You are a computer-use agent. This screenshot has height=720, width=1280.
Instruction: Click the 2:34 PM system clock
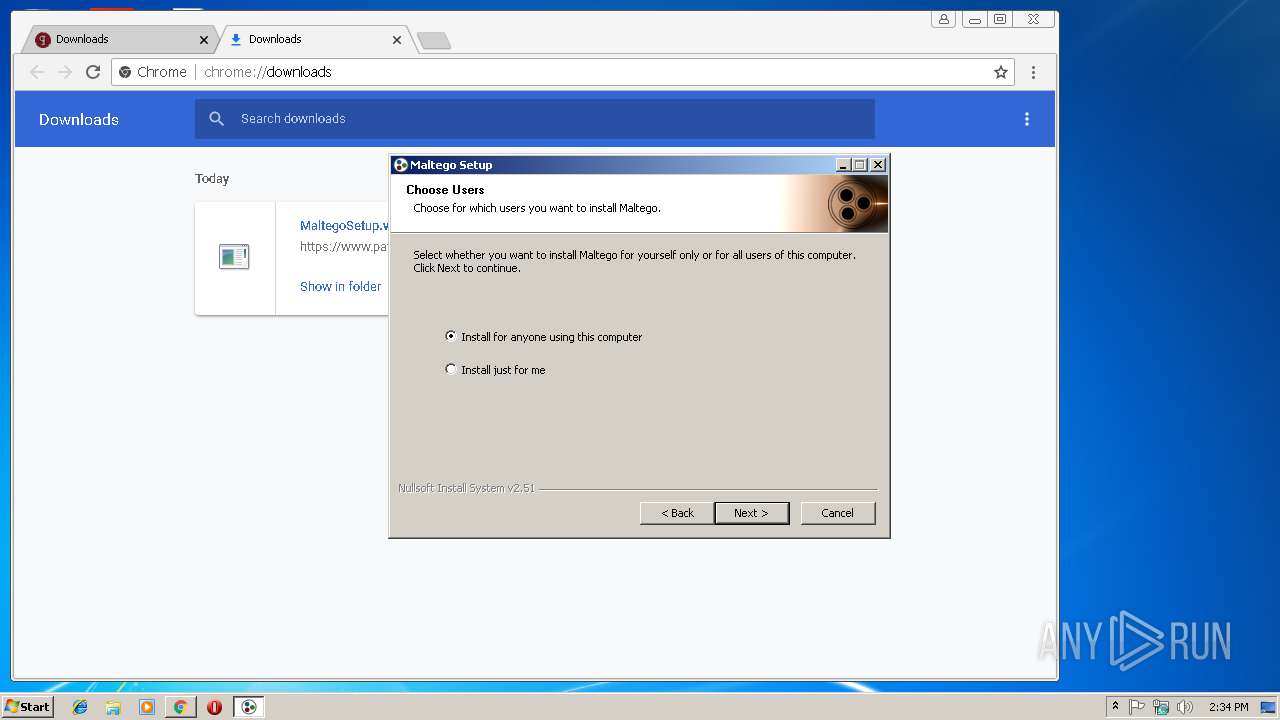[x=1228, y=707]
